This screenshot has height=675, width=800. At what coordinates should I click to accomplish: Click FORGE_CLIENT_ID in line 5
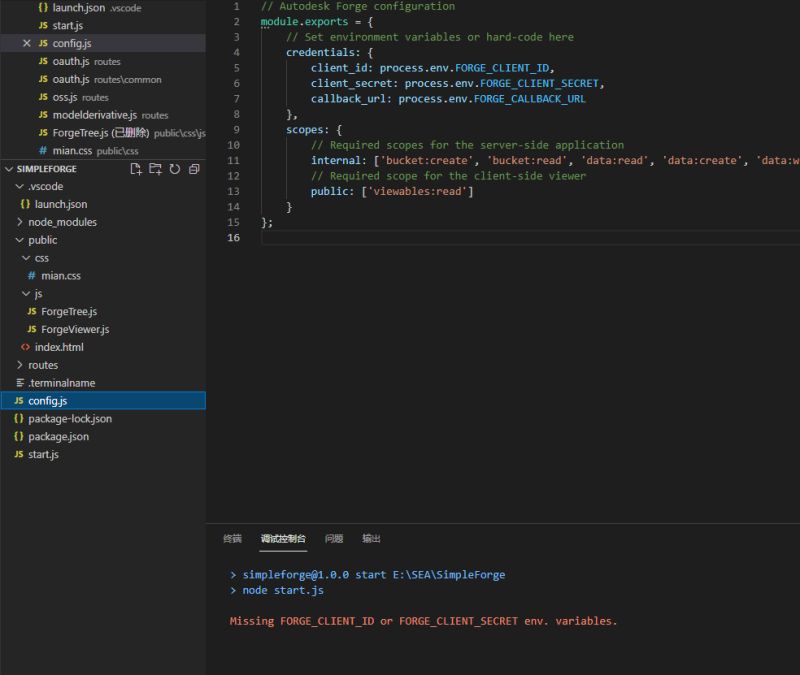tap(502, 68)
